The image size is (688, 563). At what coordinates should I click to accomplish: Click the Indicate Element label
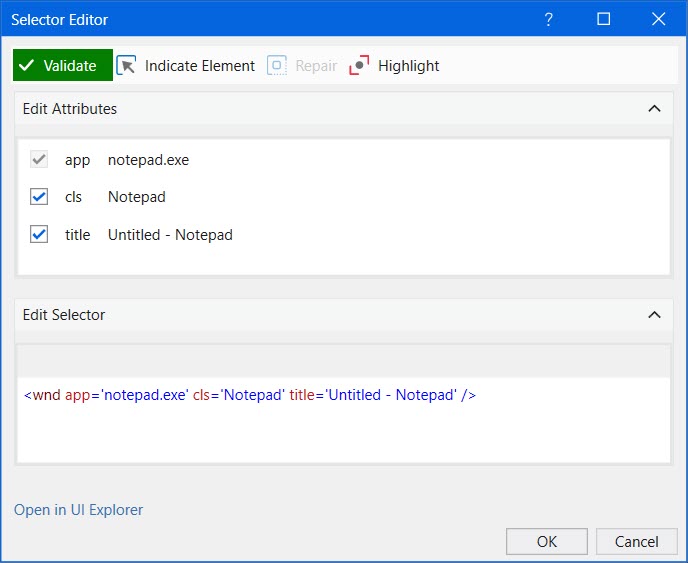200,66
